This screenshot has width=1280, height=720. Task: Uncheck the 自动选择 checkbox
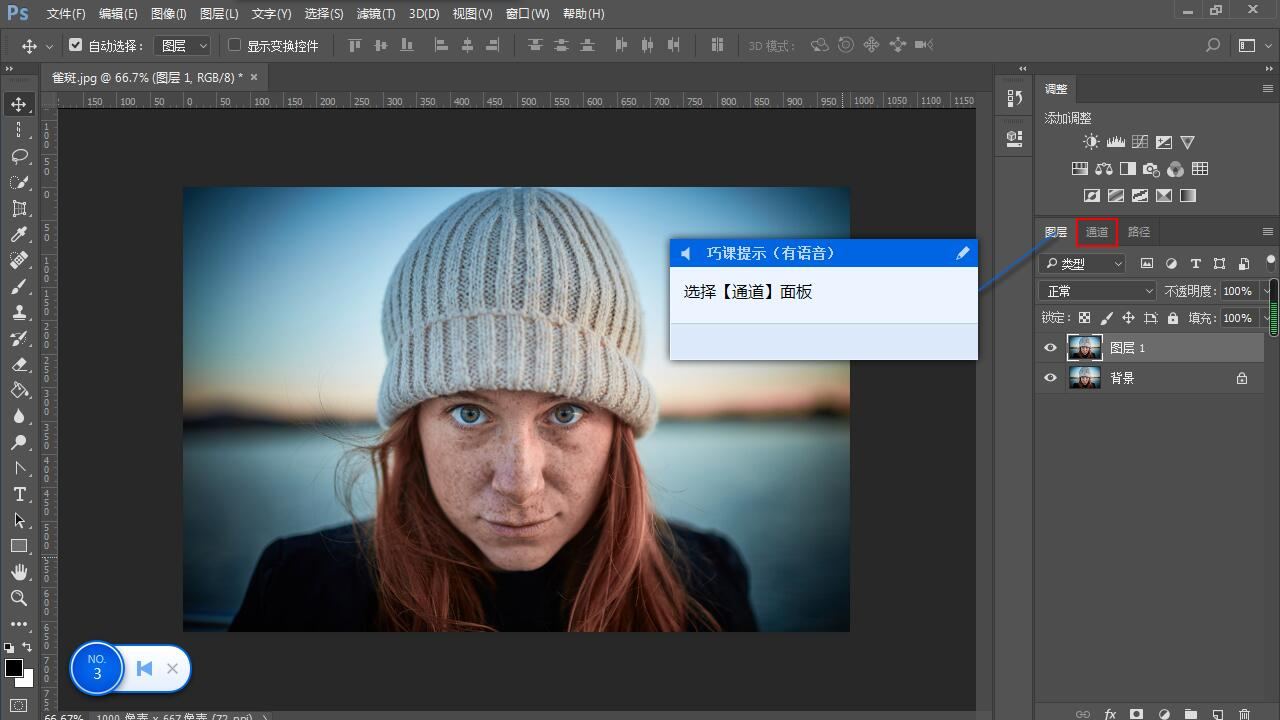click(75, 45)
